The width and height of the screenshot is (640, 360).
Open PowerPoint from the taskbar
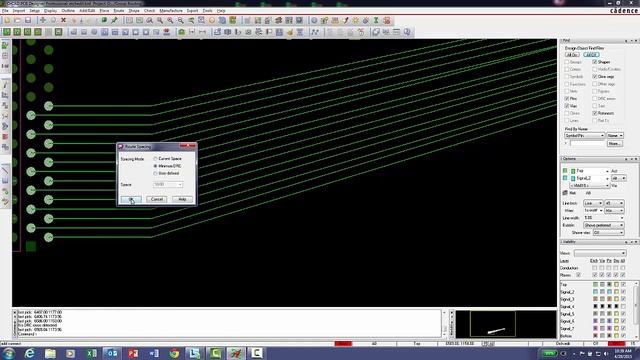click(x=133, y=353)
